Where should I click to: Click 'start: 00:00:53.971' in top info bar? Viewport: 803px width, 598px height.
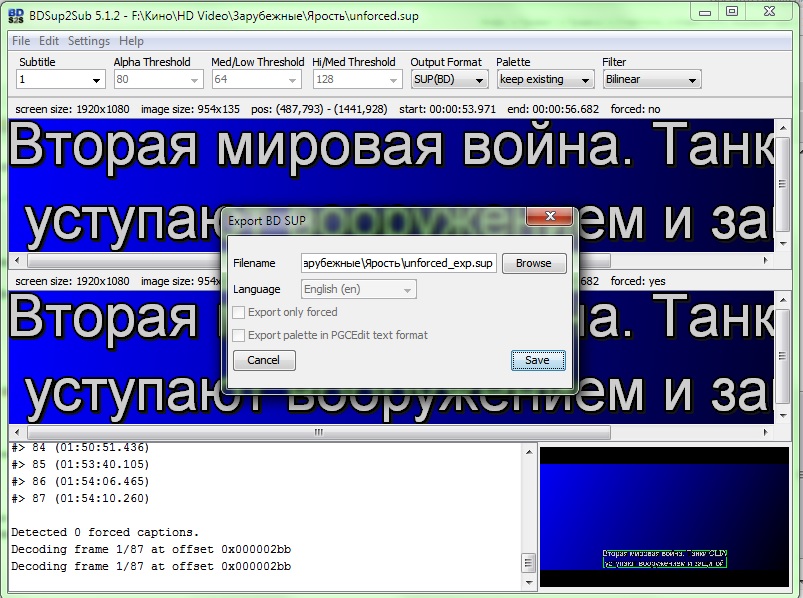pyautogui.click(x=447, y=109)
